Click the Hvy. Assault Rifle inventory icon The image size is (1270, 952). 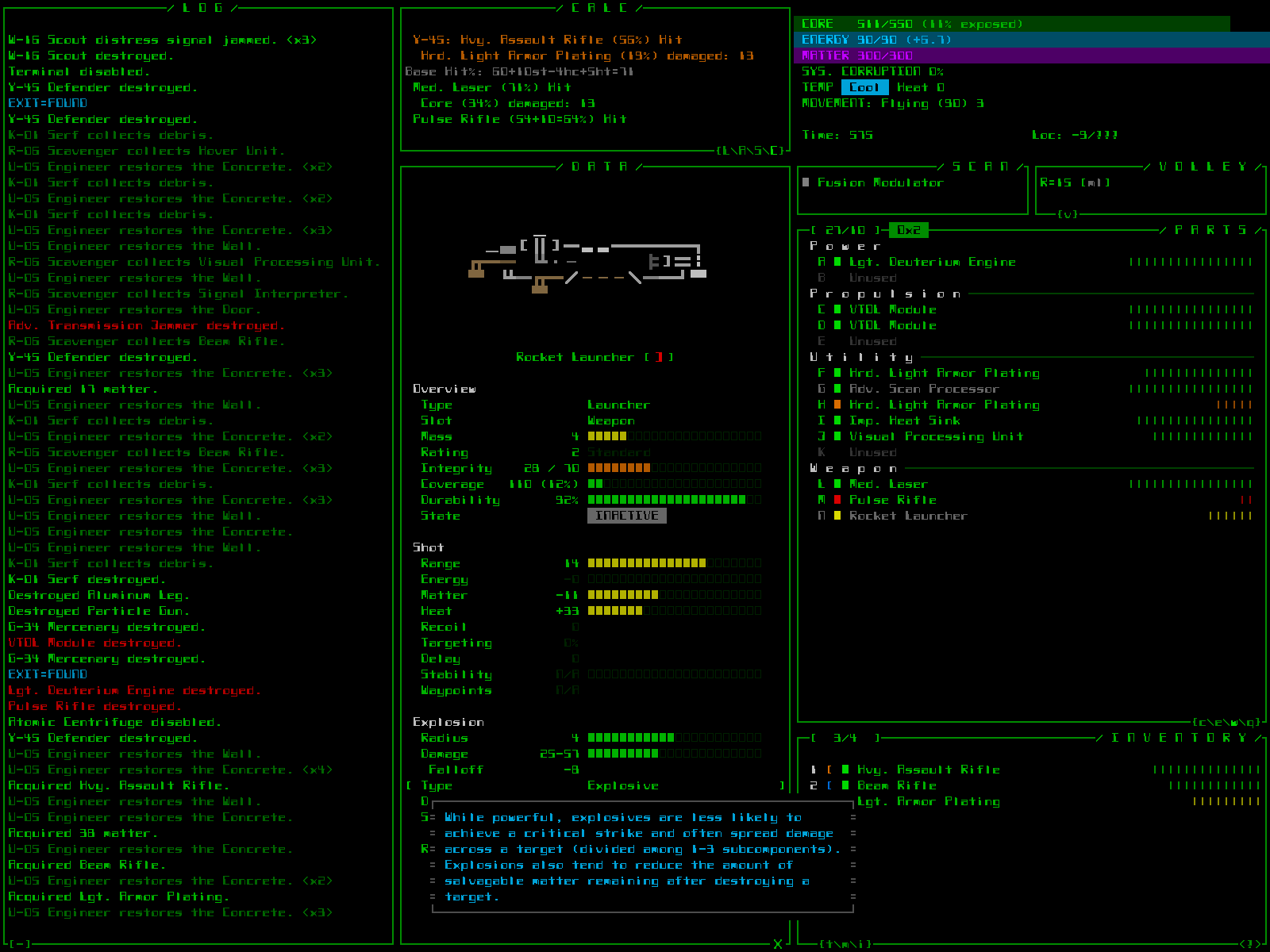pyautogui.click(x=845, y=769)
